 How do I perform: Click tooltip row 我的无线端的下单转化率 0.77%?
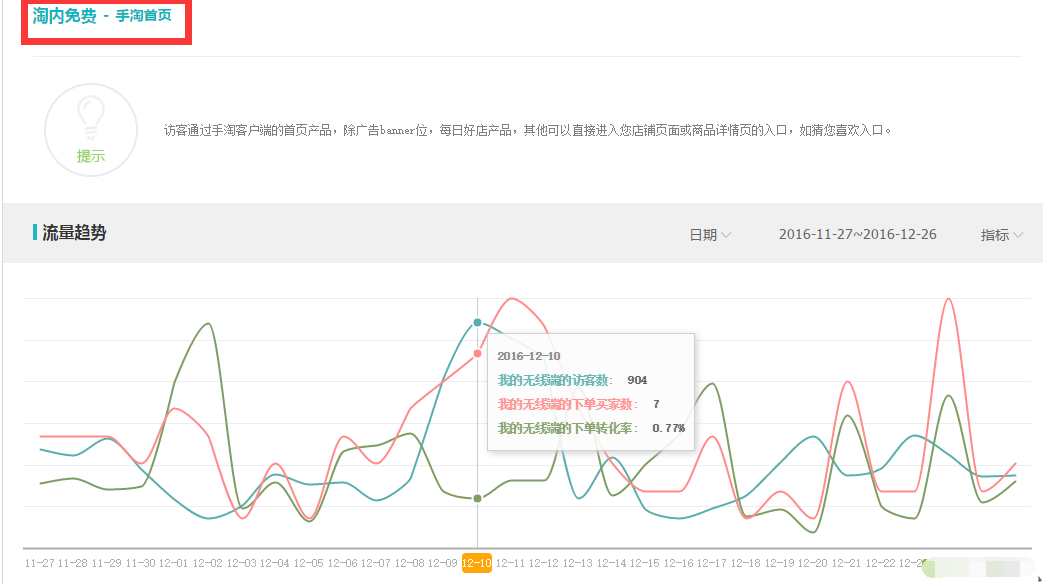click(x=591, y=428)
